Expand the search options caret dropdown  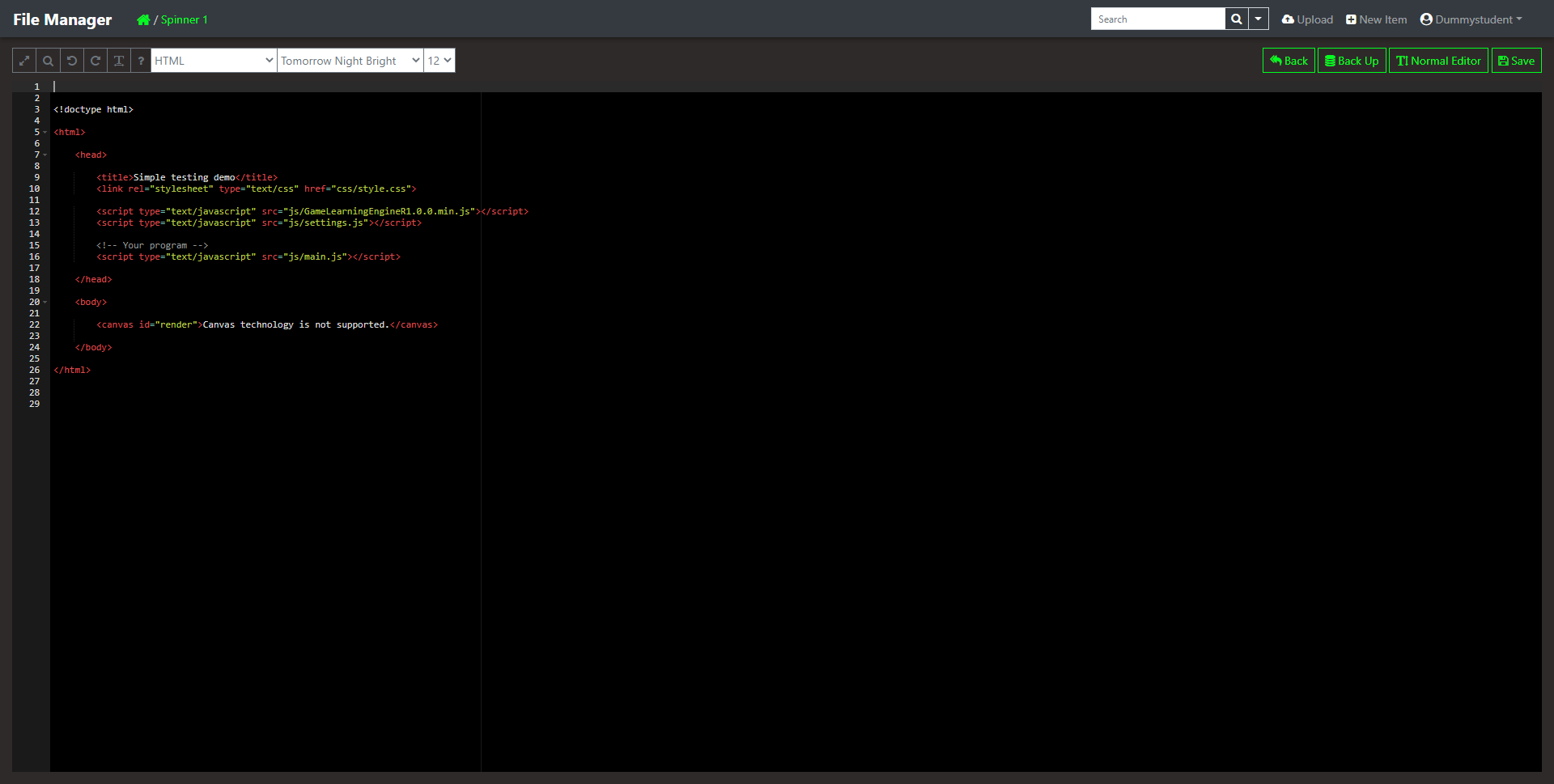point(1258,19)
